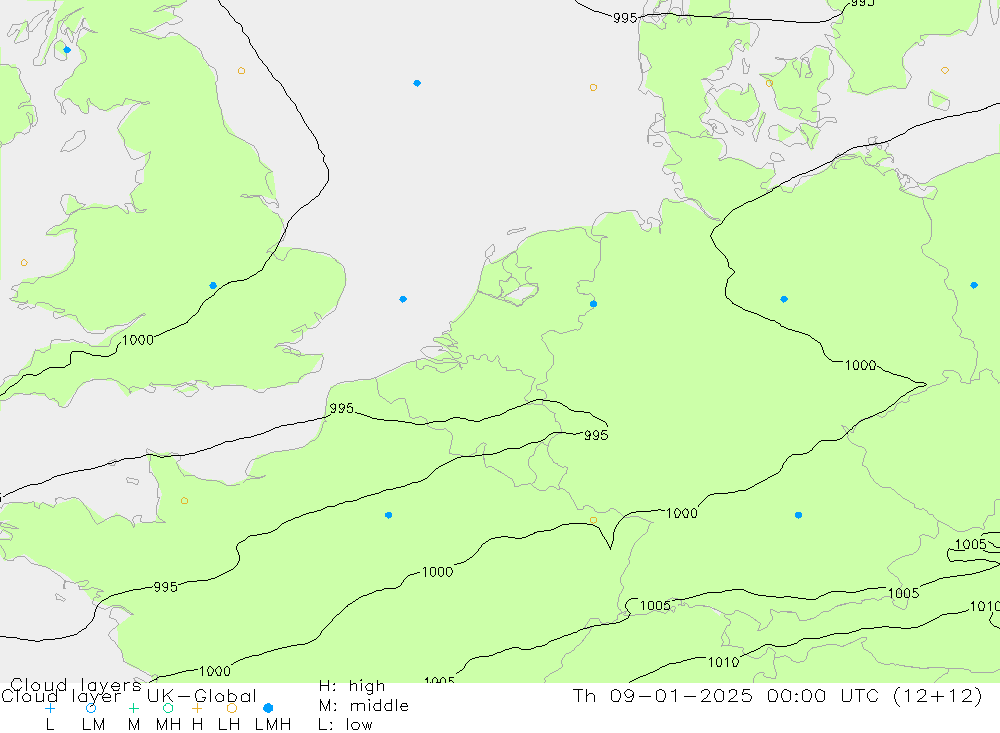Click the 'UK-Global' model label
Image resolution: width=1000 pixels, height=733 pixels.
[202, 696]
